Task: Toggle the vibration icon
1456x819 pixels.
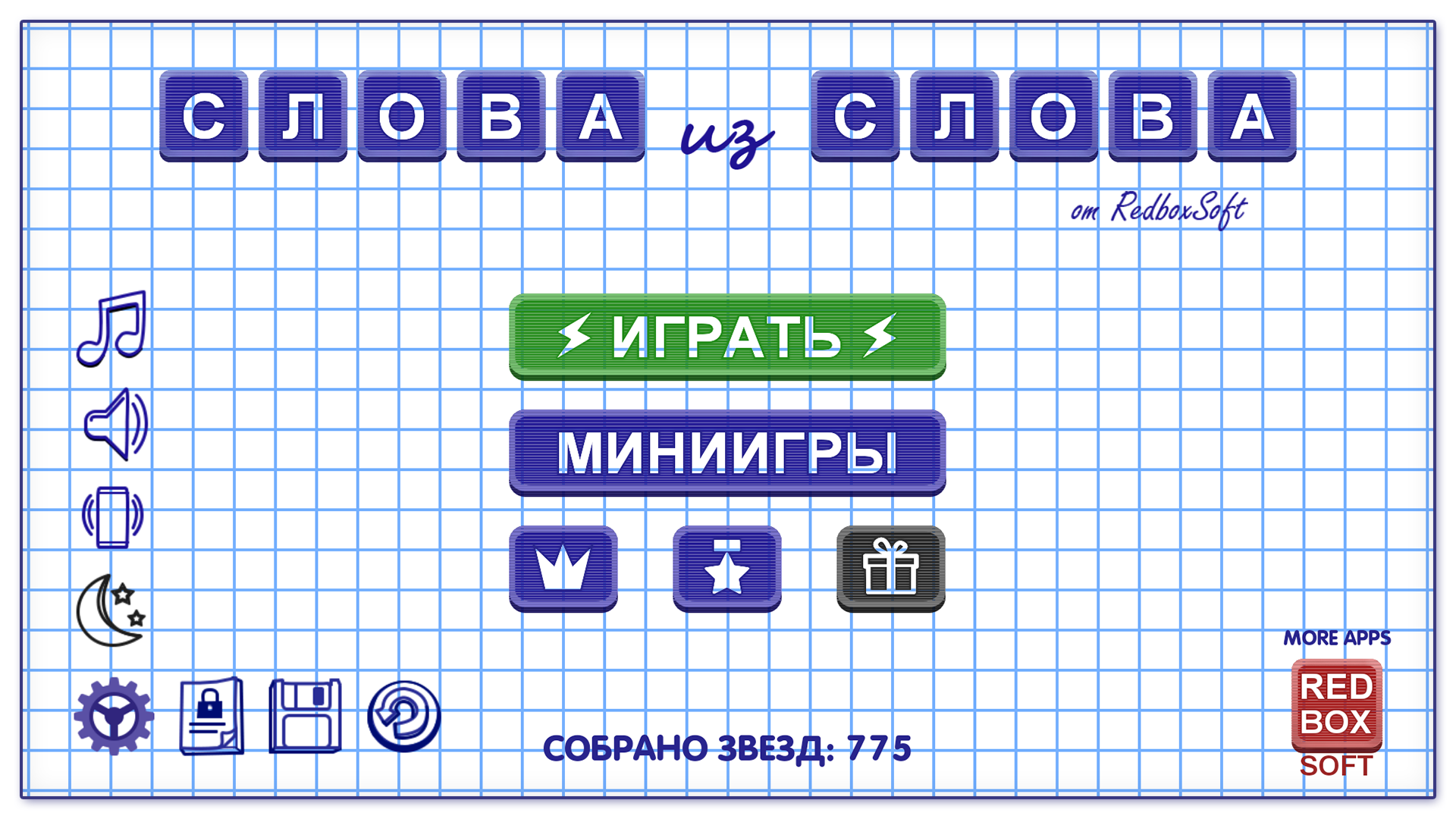Action: 112,520
